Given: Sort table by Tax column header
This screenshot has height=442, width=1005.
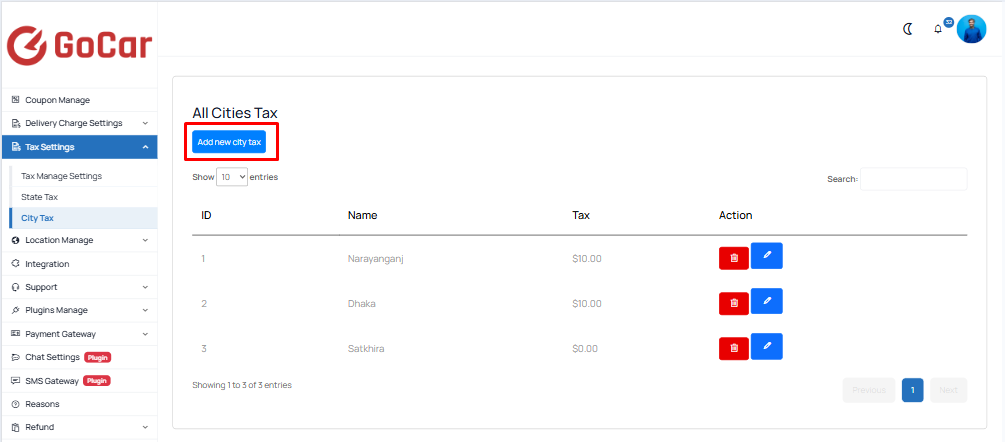Looking at the screenshot, I should 581,215.
